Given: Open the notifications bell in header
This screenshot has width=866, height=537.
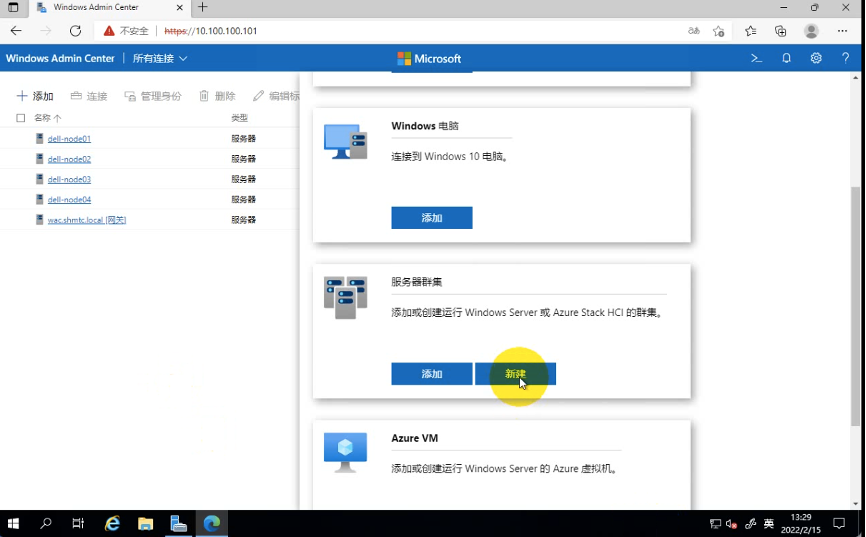Looking at the screenshot, I should click(x=786, y=58).
